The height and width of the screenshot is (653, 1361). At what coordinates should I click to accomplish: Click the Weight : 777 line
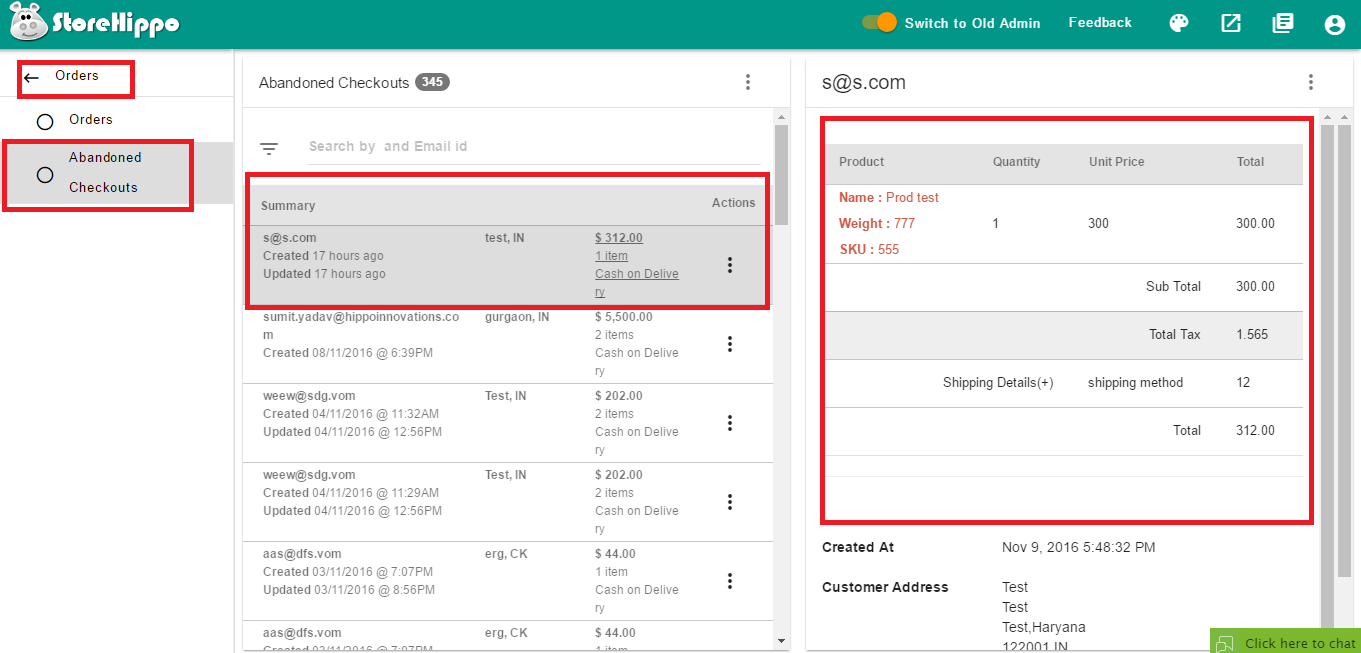click(877, 224)
